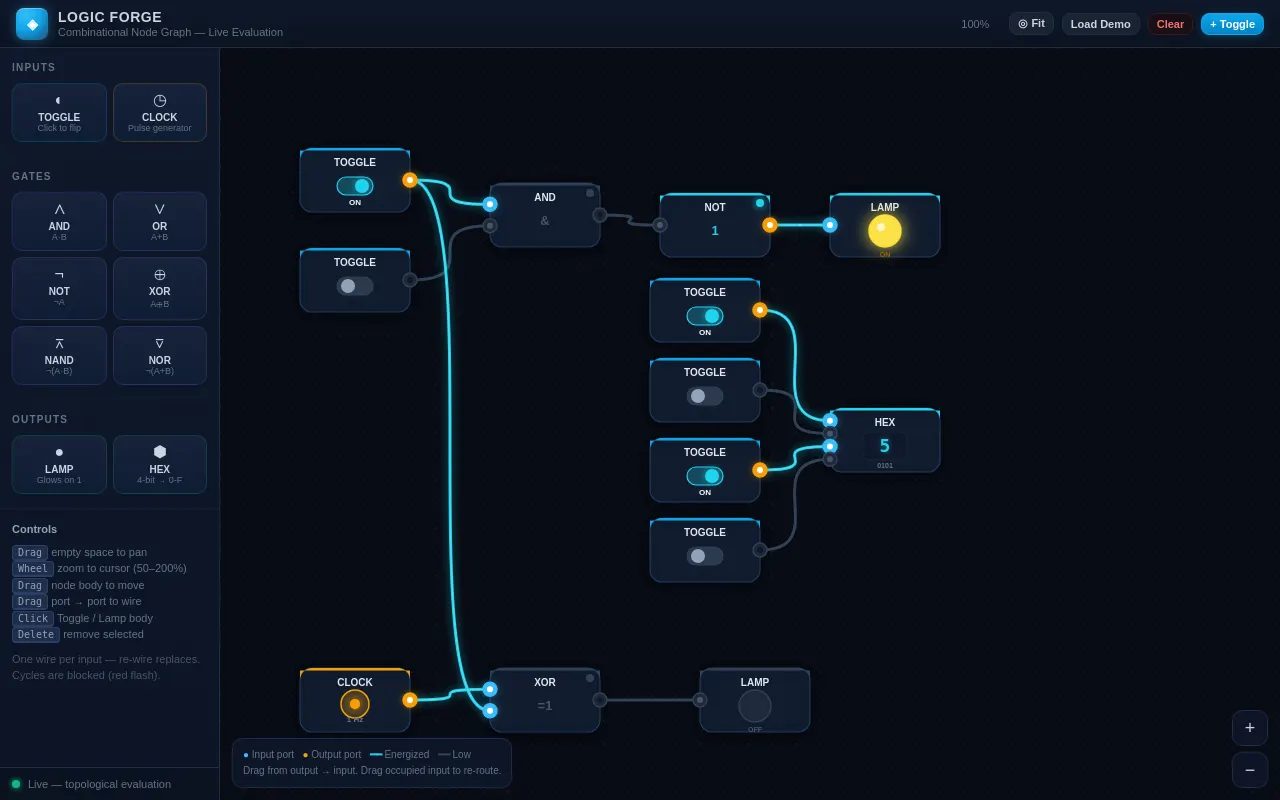Click the bottom input port of AND node
1280x800 pixels.
pyautogui.click(x=490, y=226)
